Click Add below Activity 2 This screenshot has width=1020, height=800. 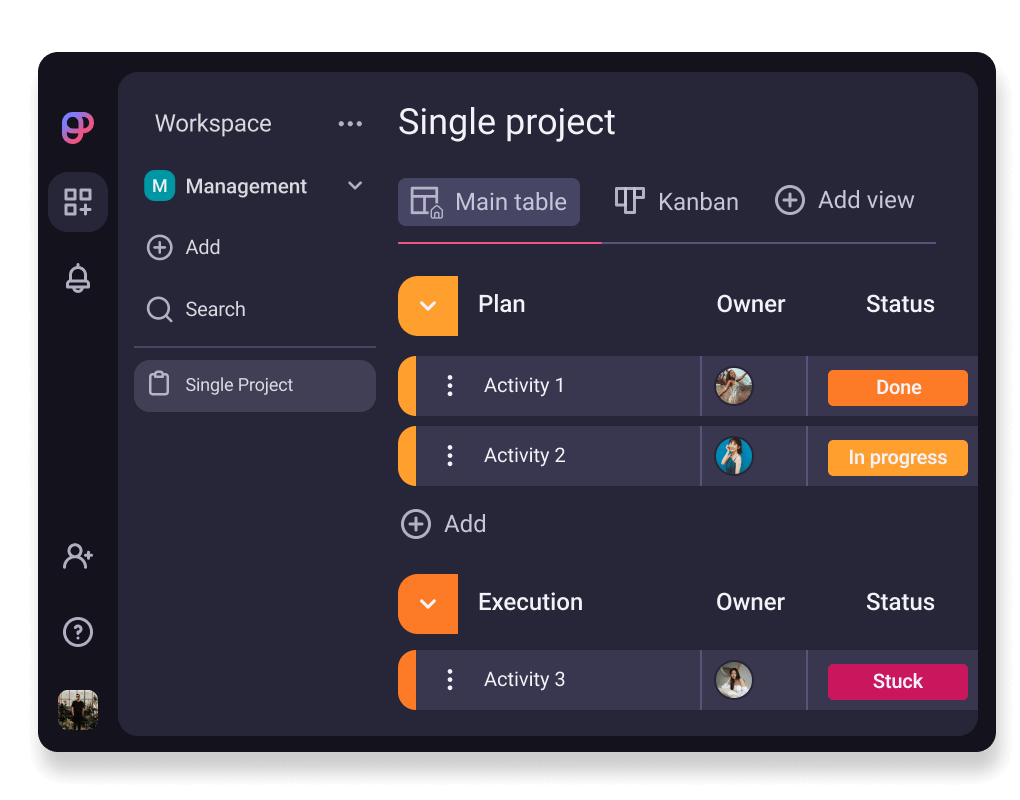pos(443,523)
